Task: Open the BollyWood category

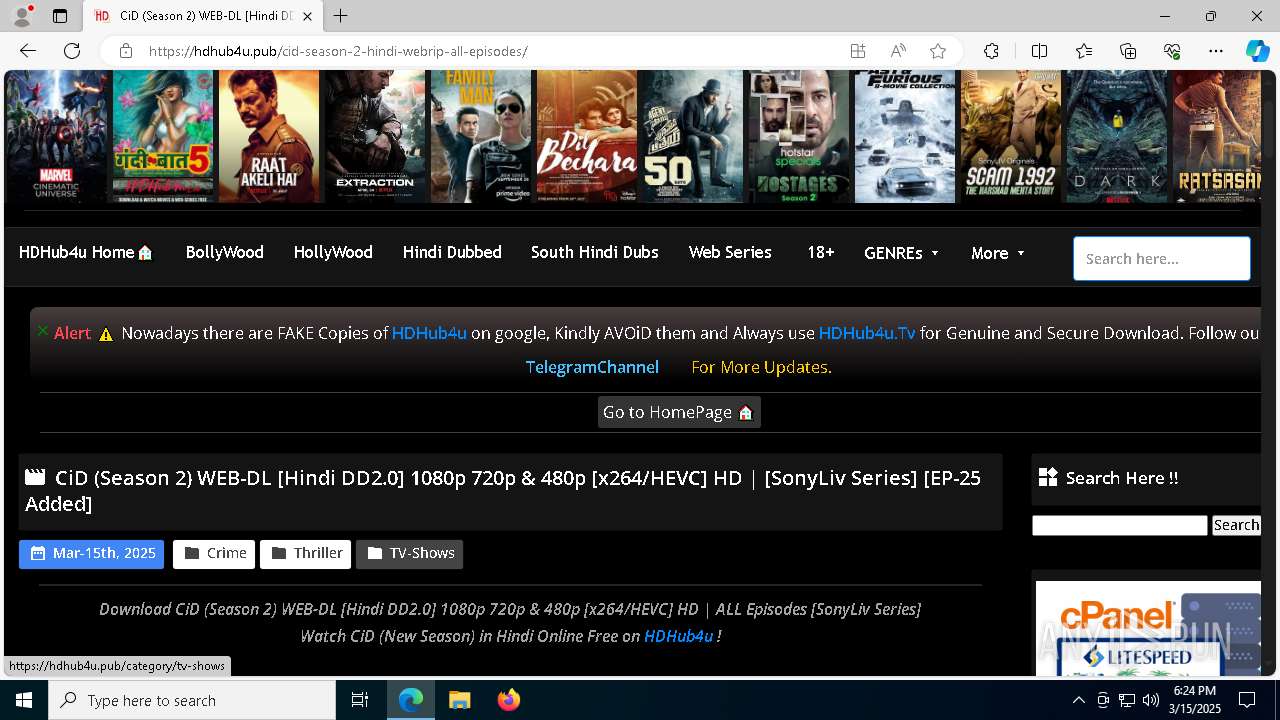Action: [x=224, y=253]
